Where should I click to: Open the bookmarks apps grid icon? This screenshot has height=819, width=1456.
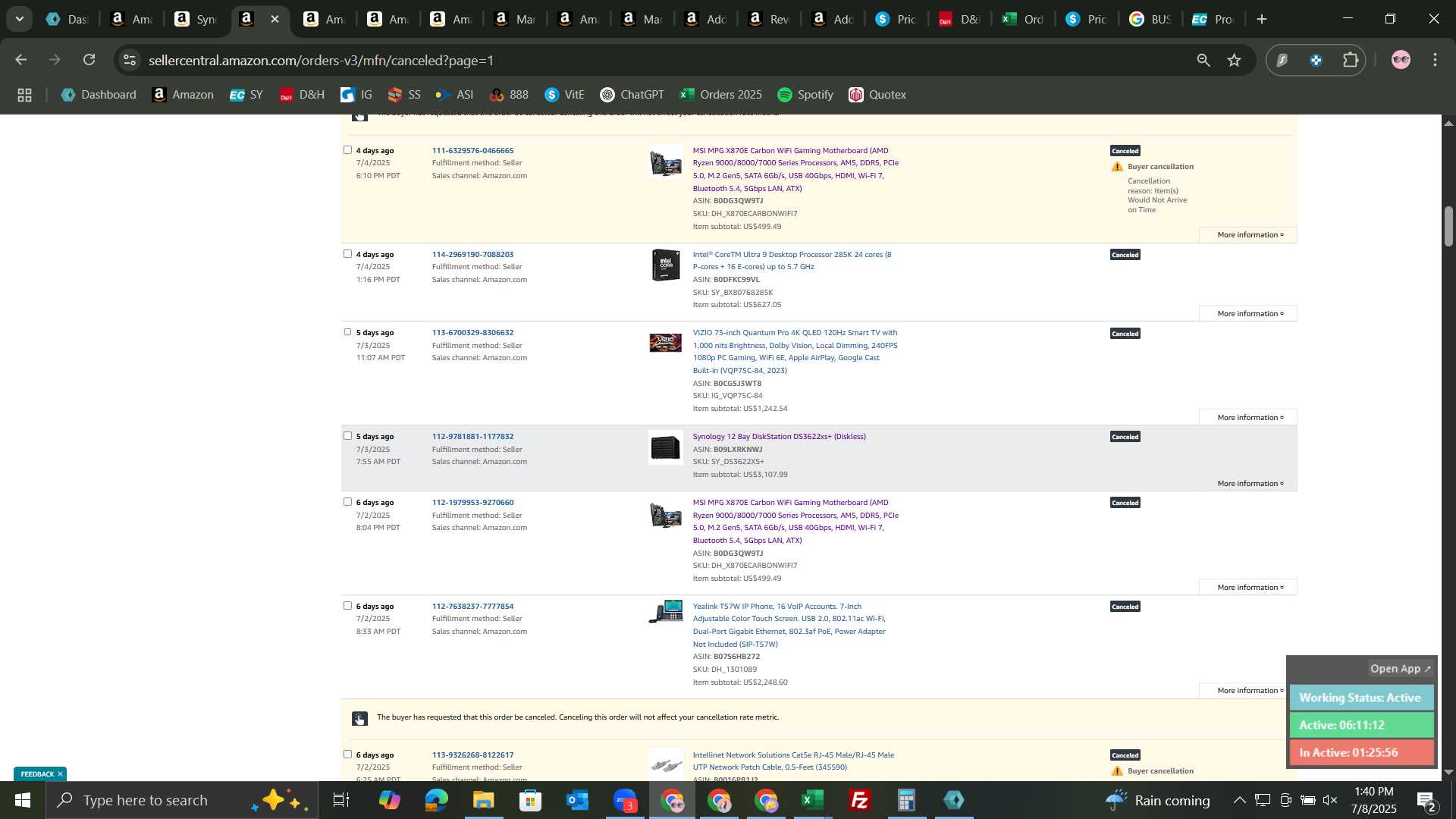pos(24,95)
